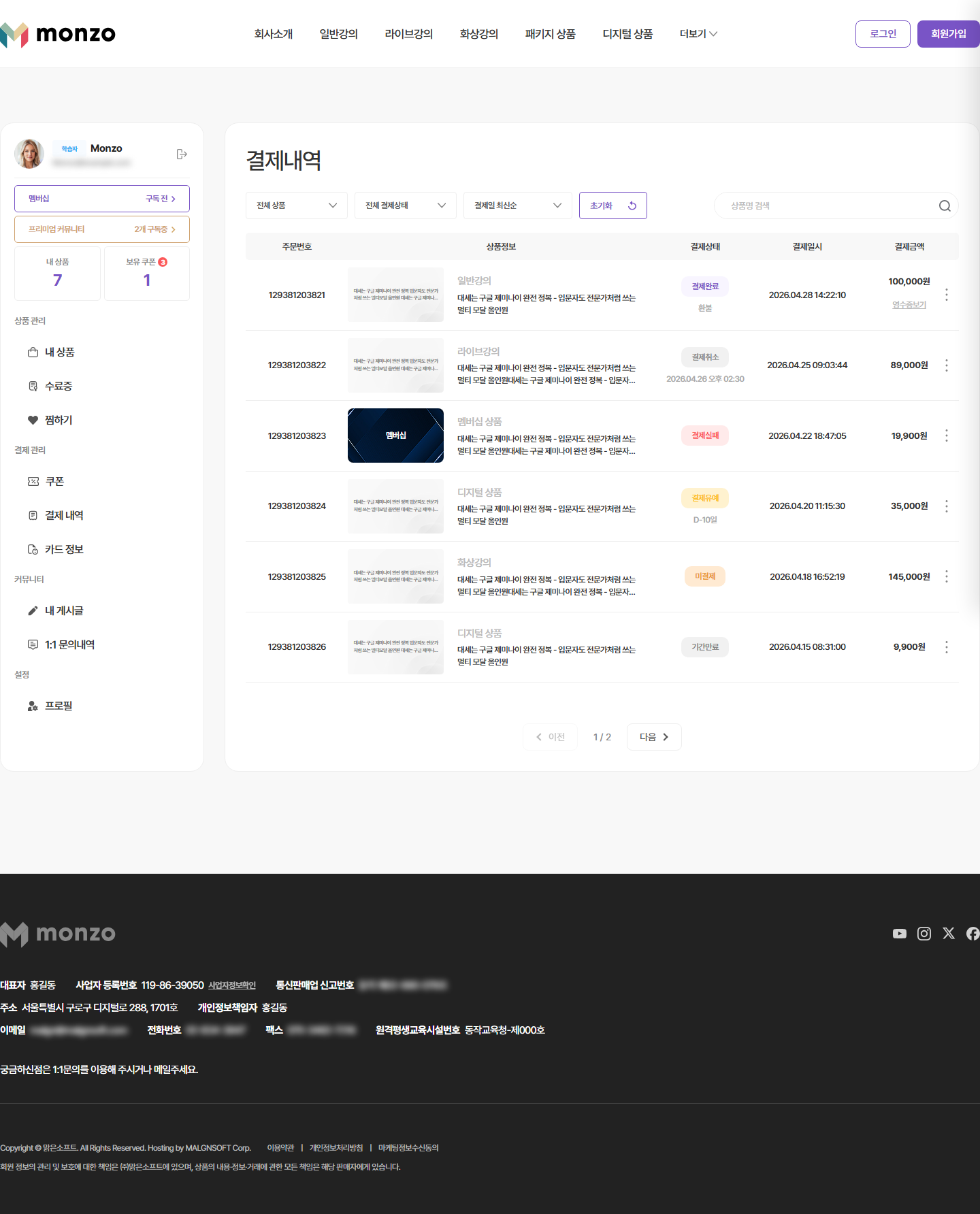
Task: Open 마케팅정보수신동의 footer link
Action: [408, 1148]
